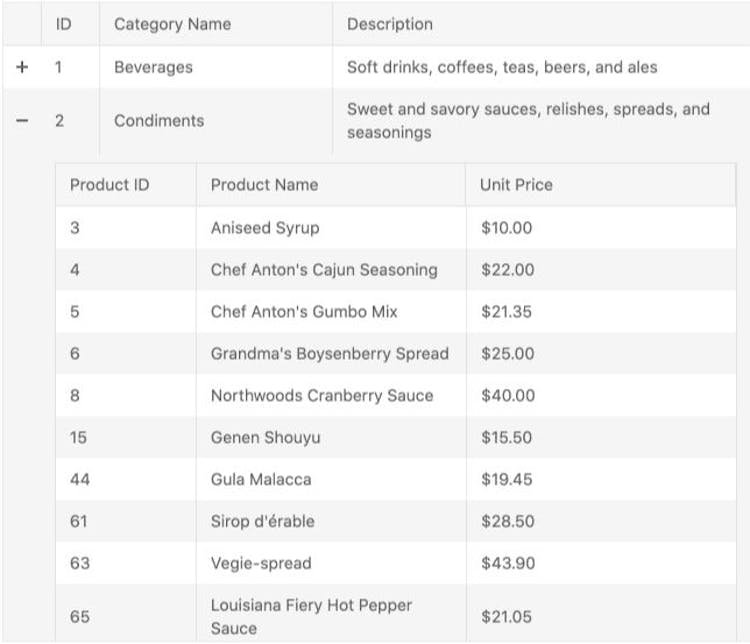Click the Product Name column header
750x644 pixels.
[264, 185]
